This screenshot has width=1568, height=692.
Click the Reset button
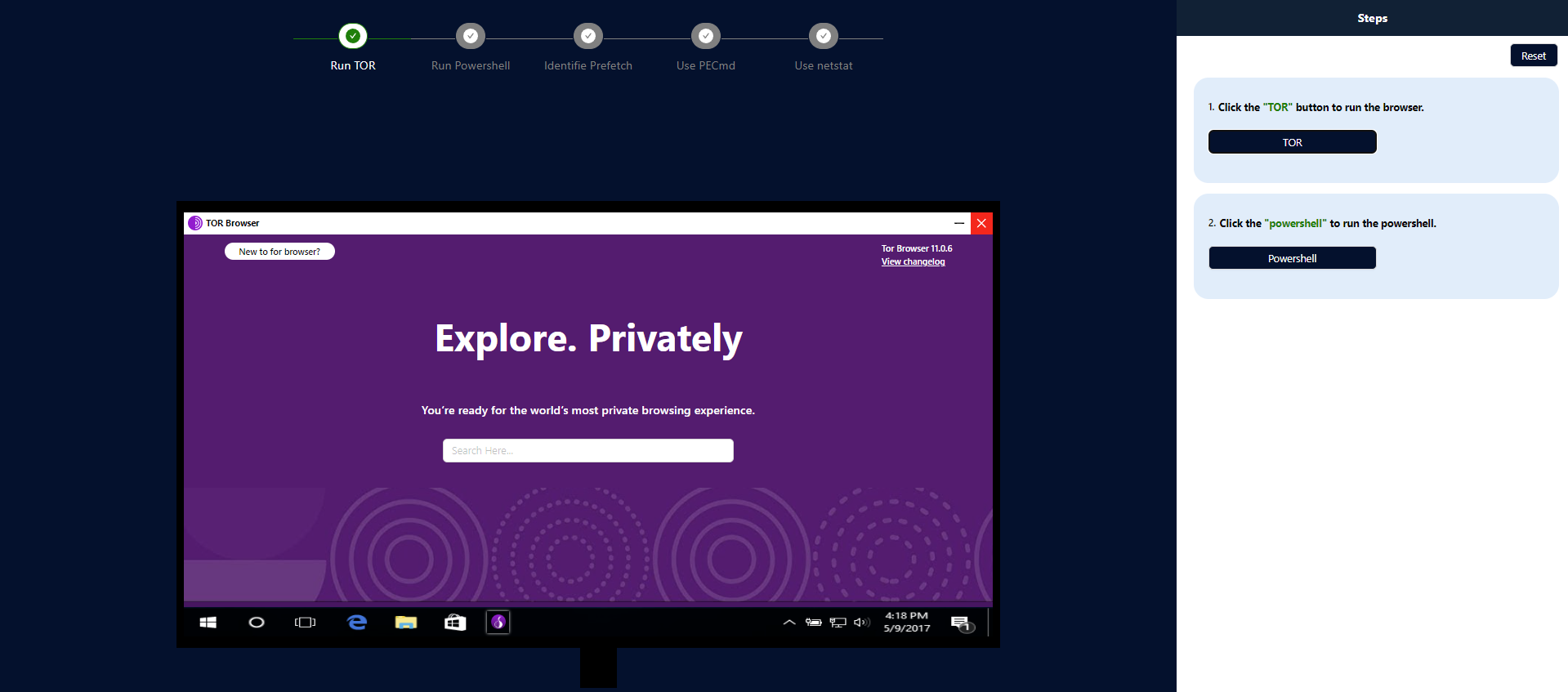[1533, 56]
